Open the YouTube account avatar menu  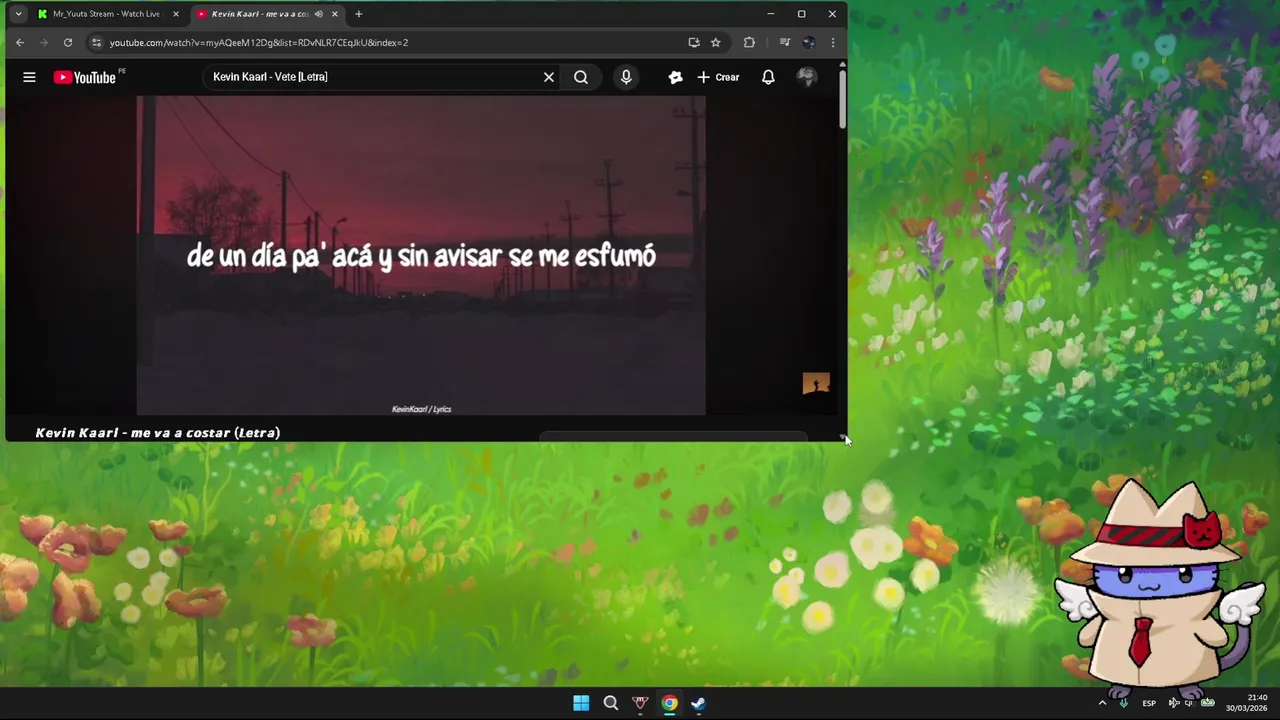(807, 77)
